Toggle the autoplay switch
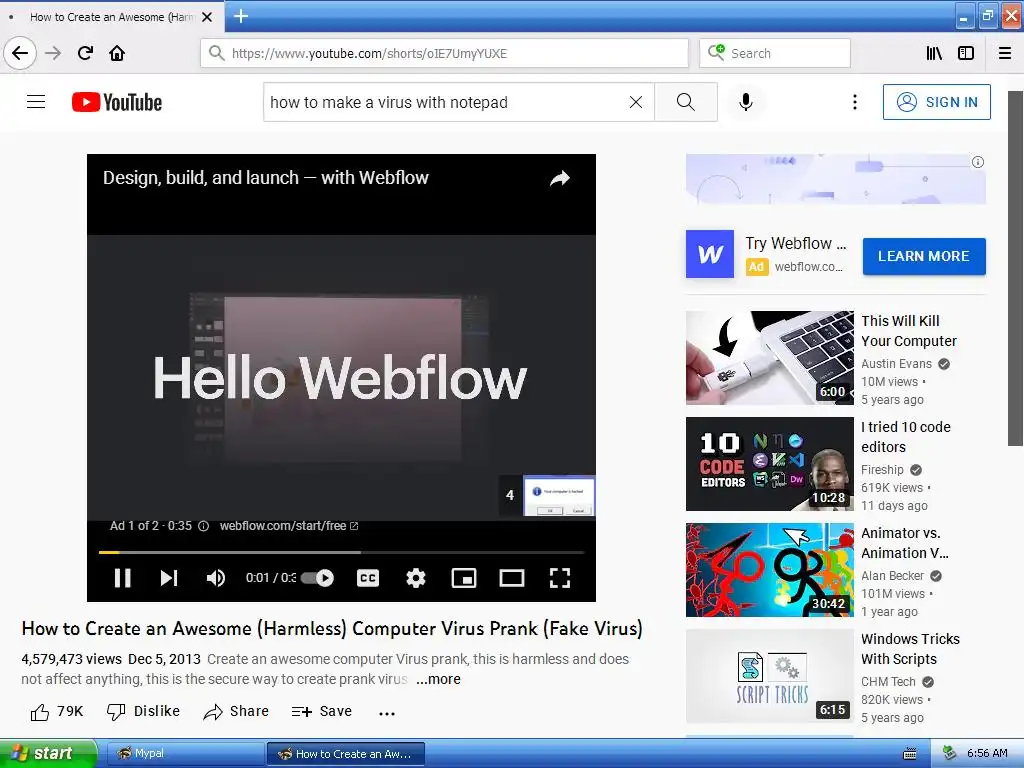 point(317,578)
